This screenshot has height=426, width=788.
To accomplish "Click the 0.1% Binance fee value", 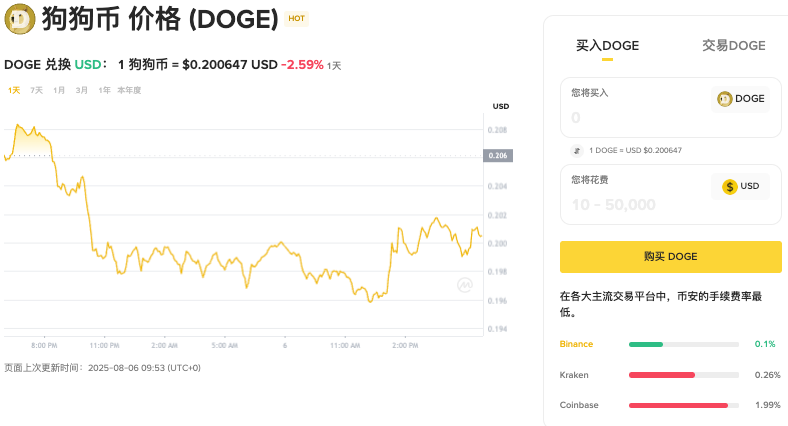I will click(x=765, y=344).
